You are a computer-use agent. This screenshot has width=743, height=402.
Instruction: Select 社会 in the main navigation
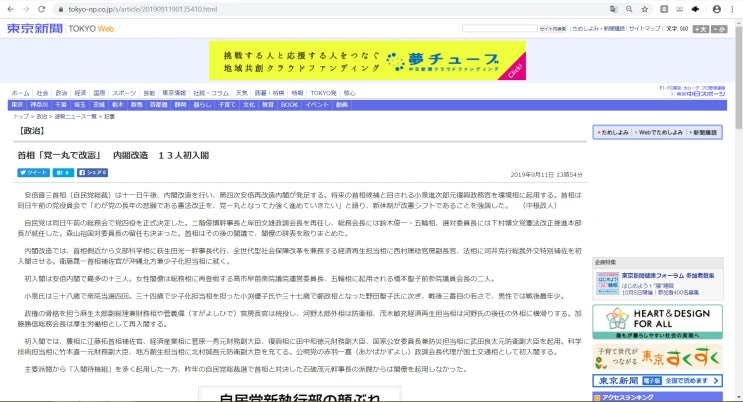[43, 93]
